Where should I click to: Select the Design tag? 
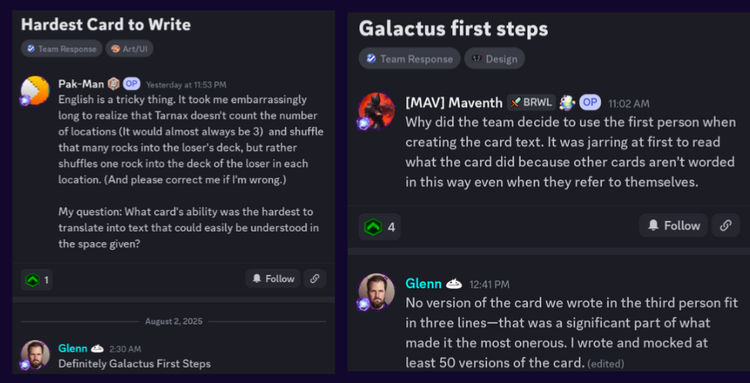tap(495, 59)
